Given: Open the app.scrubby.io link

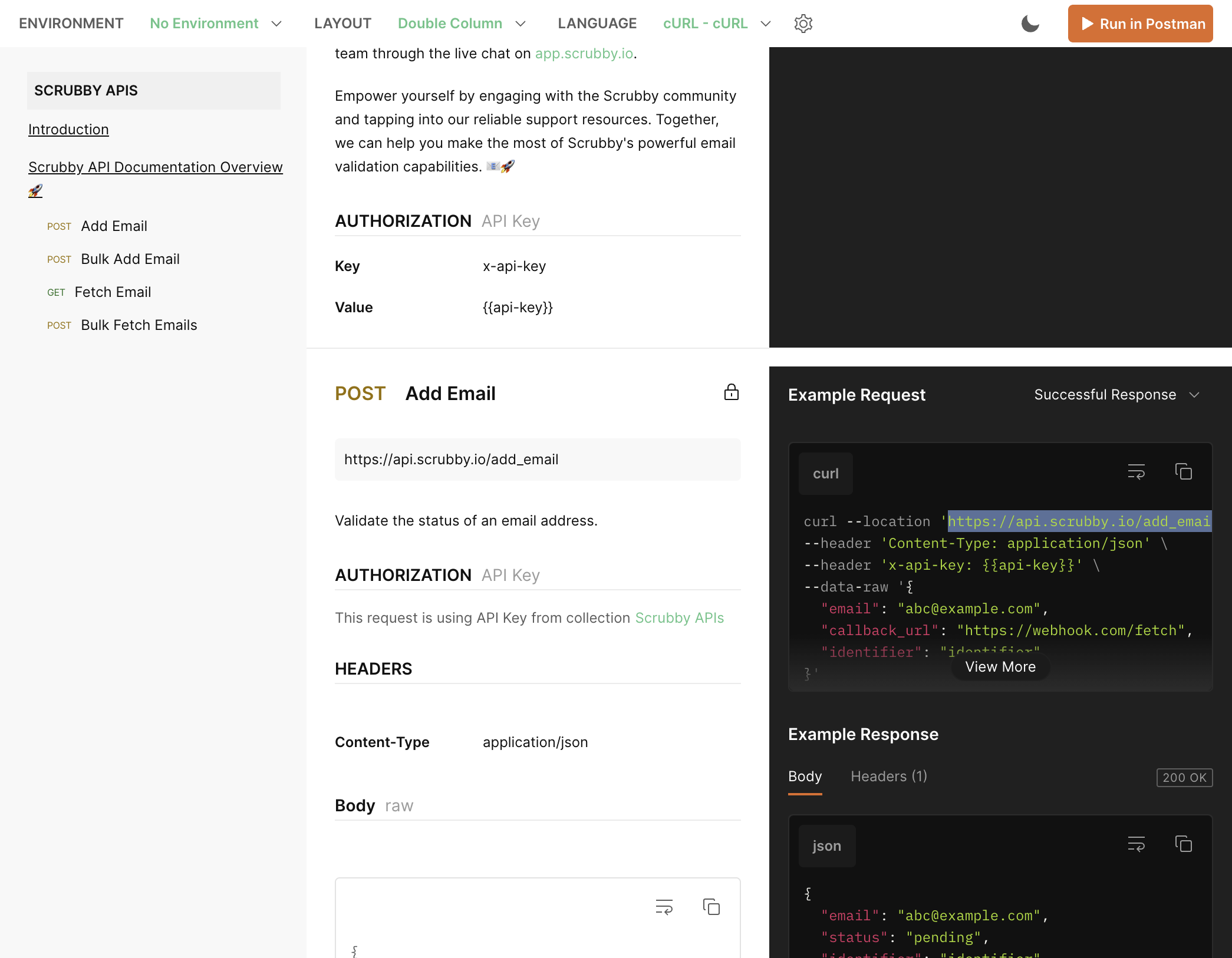Looking at the screenshot, I should click(x=584, y=54).
